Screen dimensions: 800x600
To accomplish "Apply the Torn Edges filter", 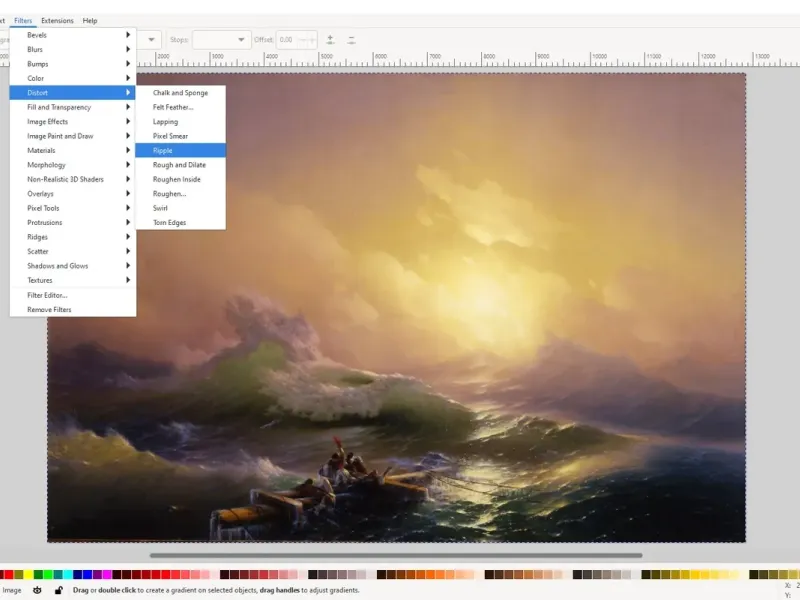I will (181, 222).
